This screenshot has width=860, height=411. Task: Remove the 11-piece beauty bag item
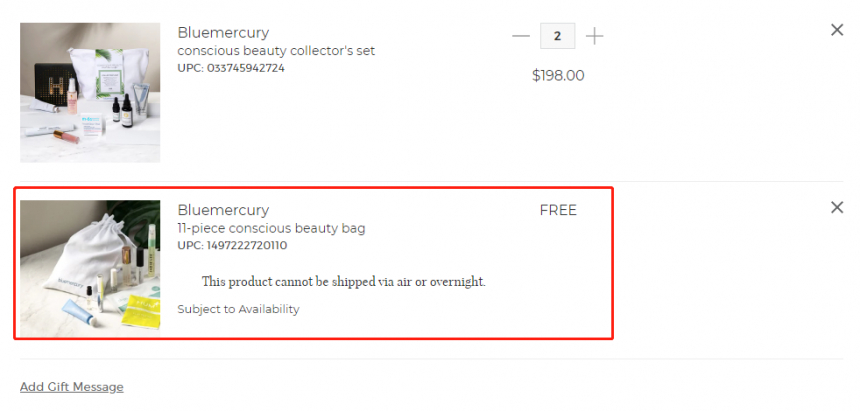point(837,207)
